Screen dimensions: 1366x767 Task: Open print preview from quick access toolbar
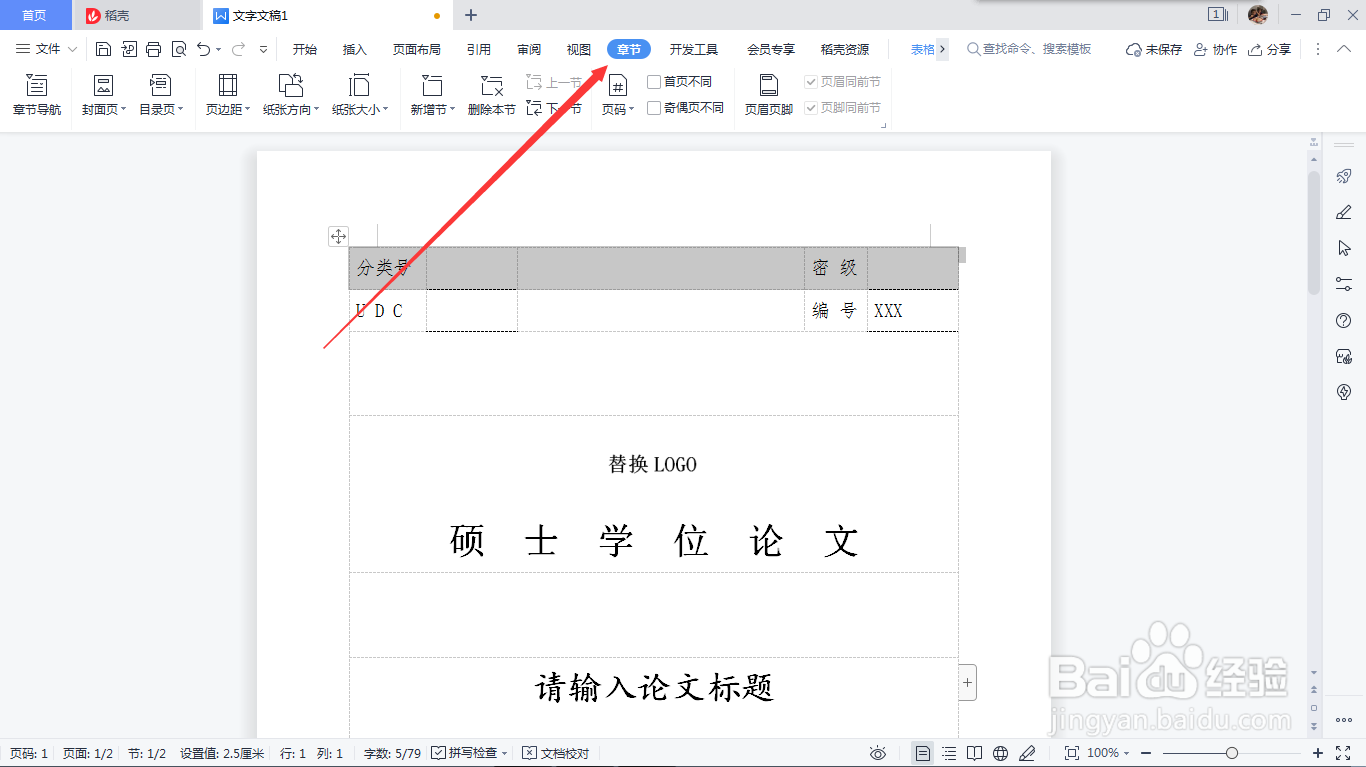[179, 49]
